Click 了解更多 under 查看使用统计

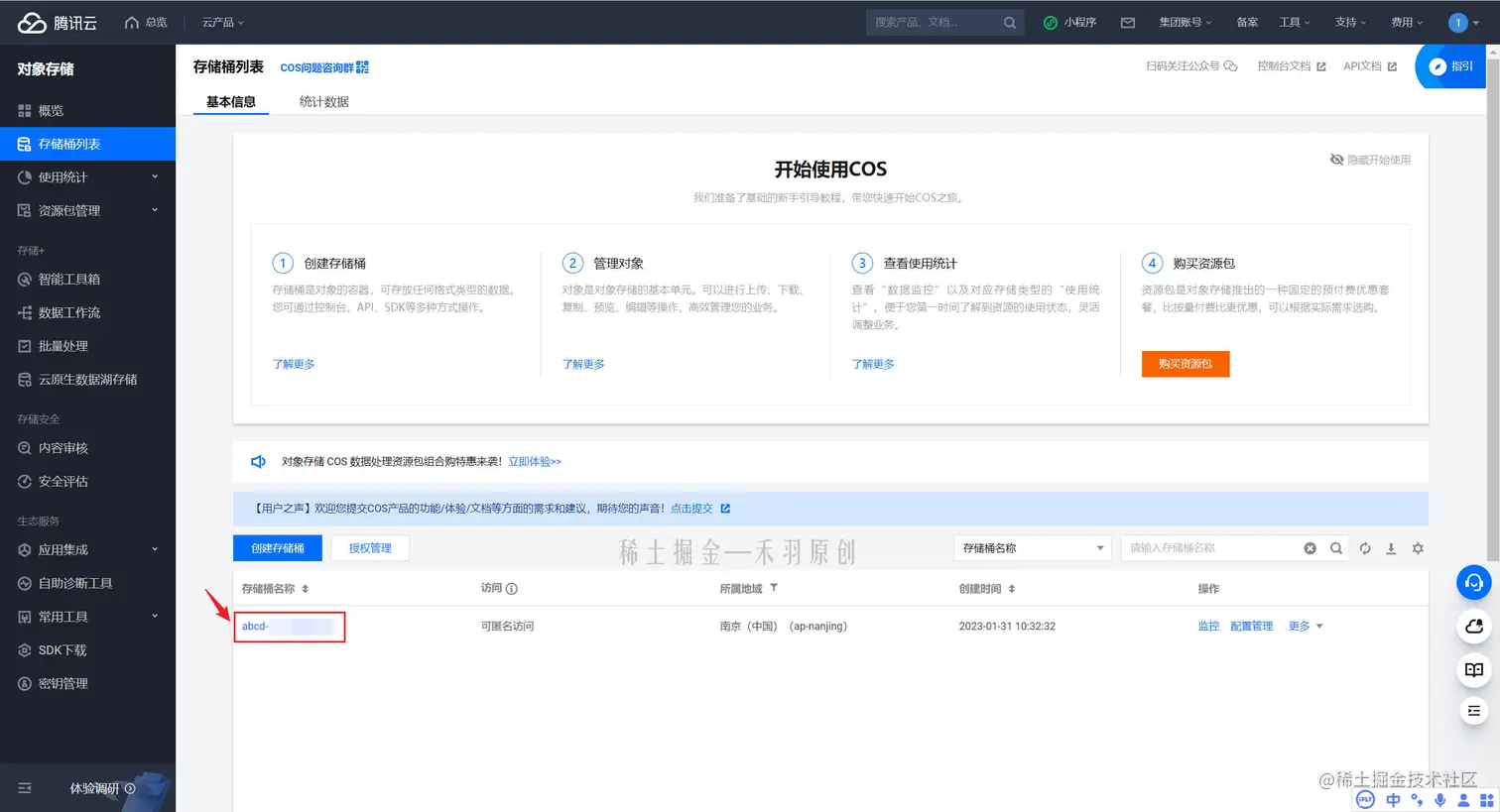[x=873, y=365]
